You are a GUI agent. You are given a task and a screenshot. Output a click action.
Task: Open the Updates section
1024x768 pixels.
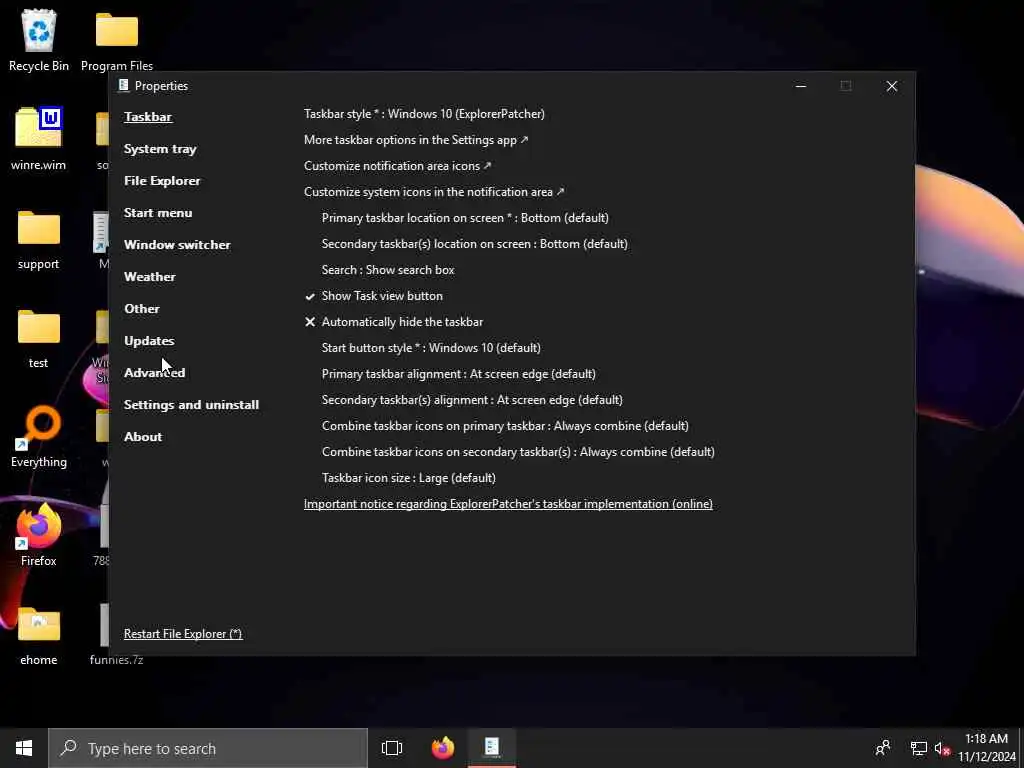click(149, 341)
